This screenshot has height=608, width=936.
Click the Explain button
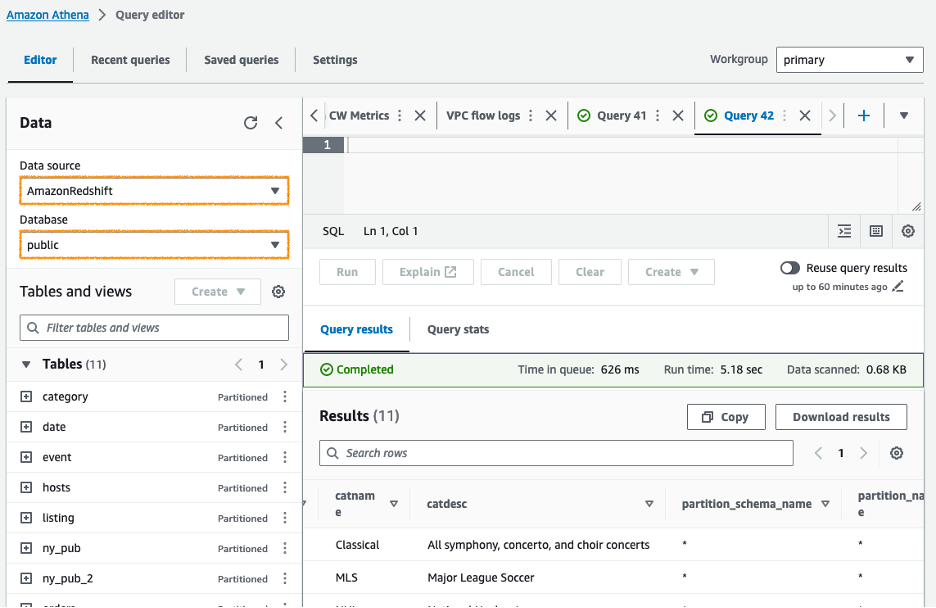tap(428, 272)
